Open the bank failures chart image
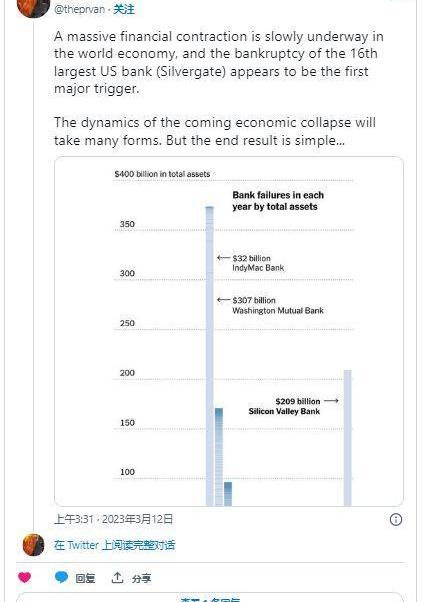This screenshot has width=422, height=602. tap(229, 331)
